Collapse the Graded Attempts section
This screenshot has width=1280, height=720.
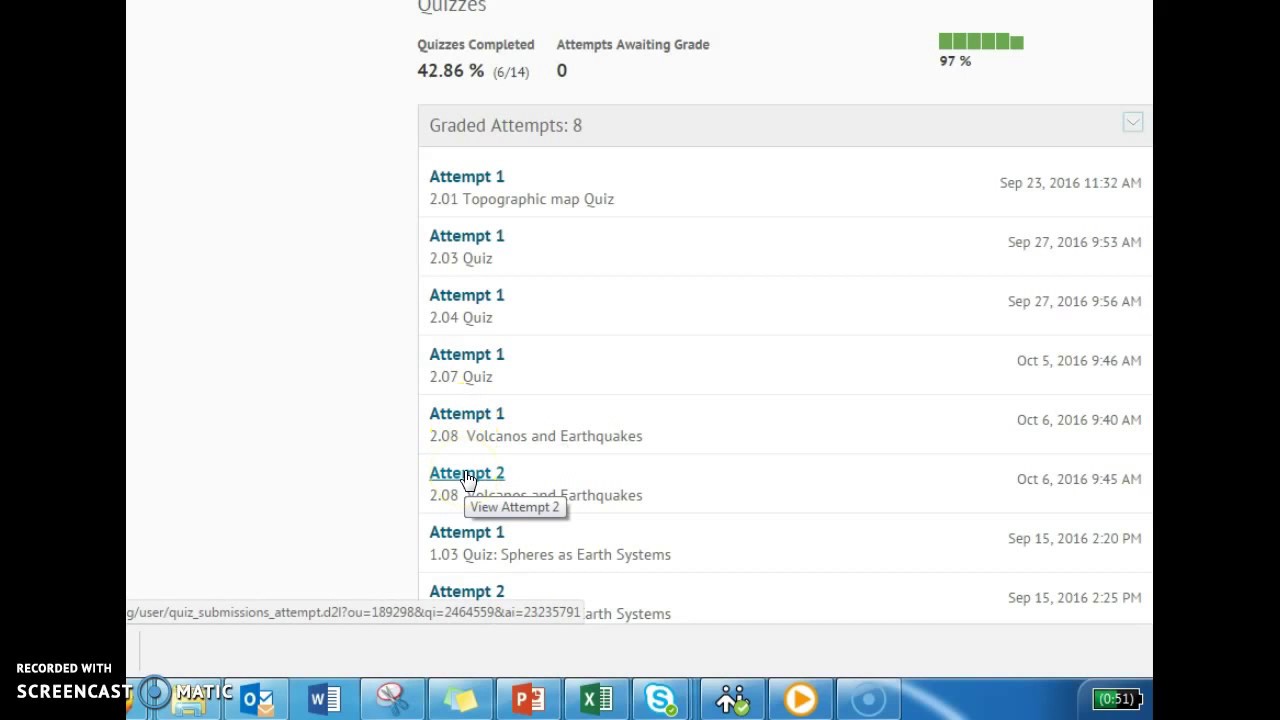(1132, 122)
